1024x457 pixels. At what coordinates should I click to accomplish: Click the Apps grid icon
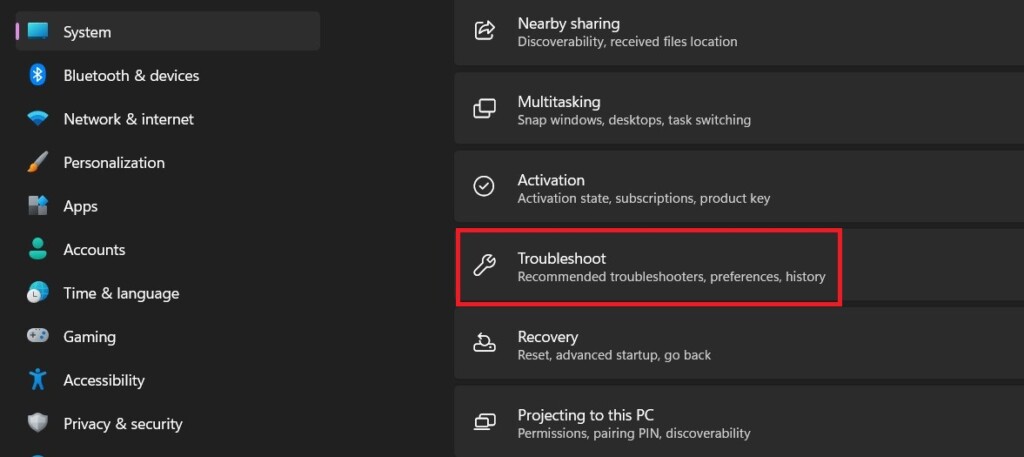(x=38, y=206)
